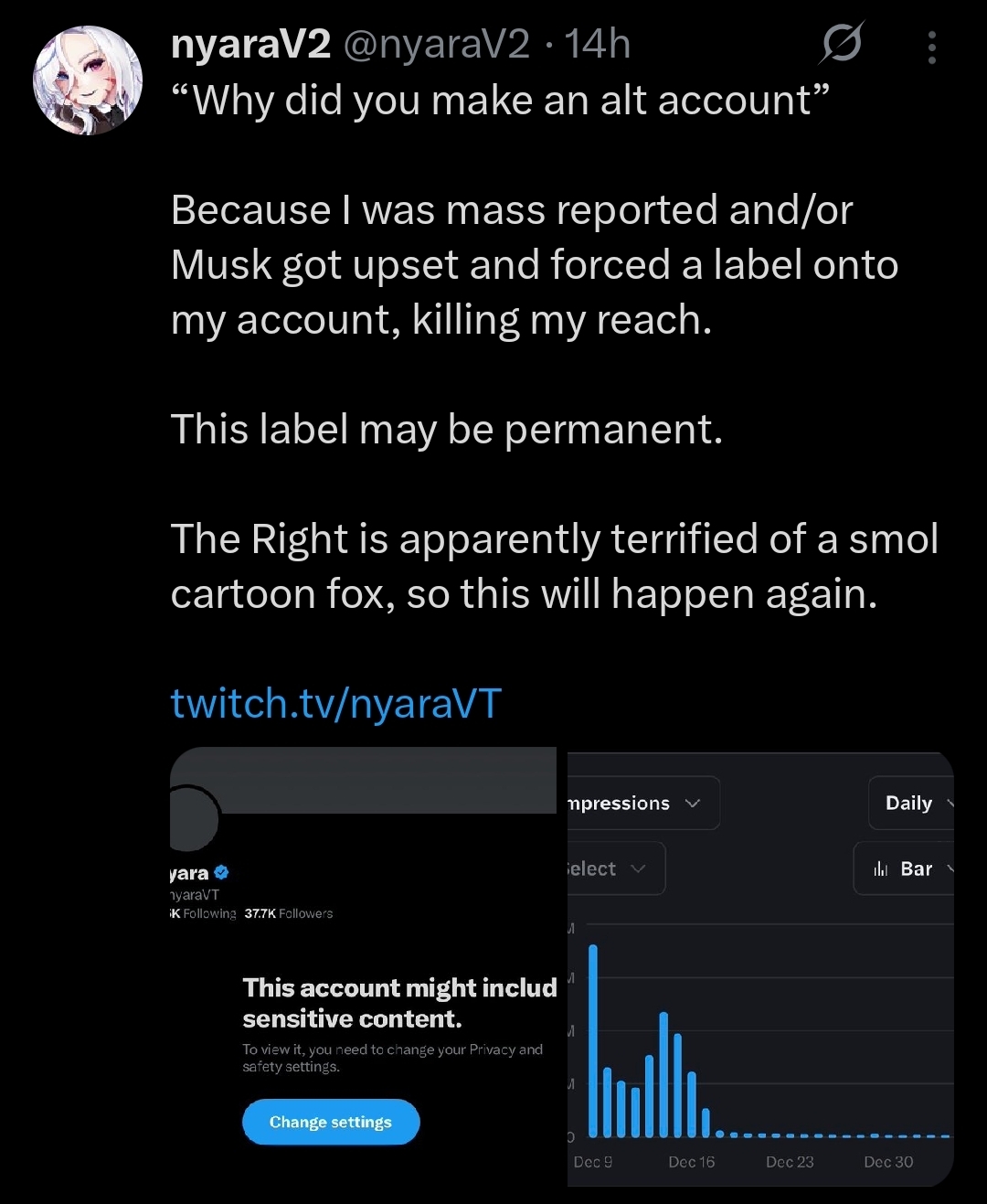Click the @nyaraV2 handle

(436, 44)
